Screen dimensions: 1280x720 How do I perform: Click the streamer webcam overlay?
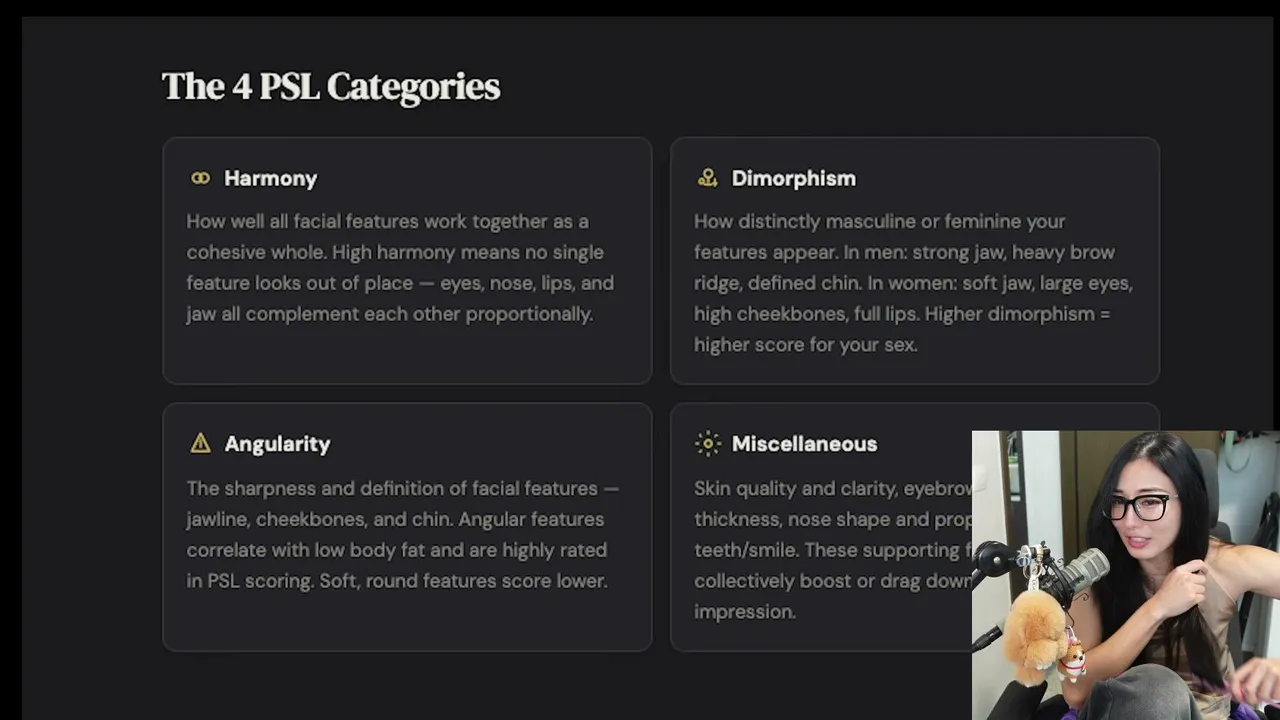pos(1126,575)
